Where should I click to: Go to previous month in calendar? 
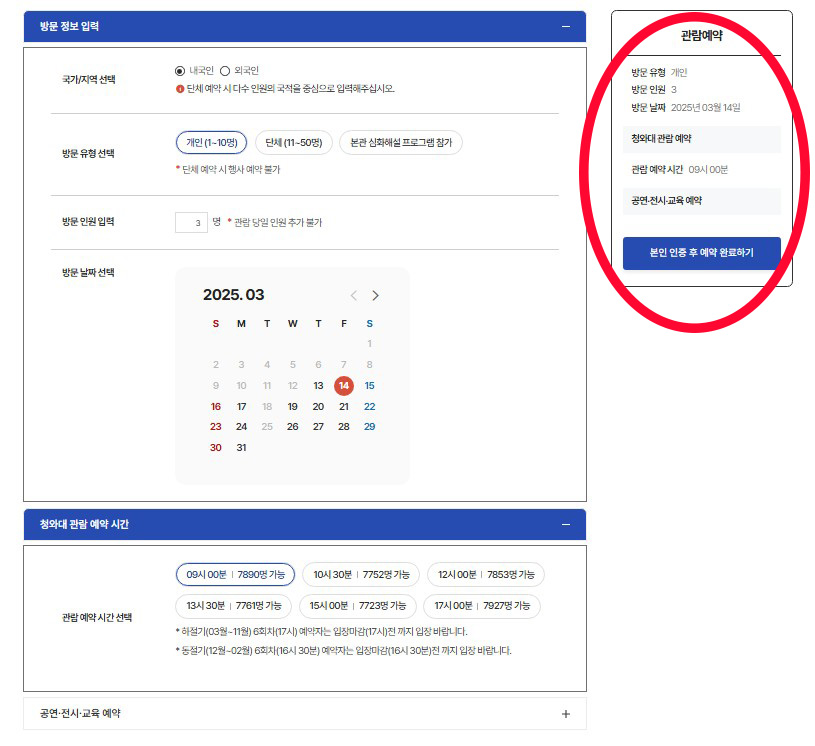pos(353,295)
